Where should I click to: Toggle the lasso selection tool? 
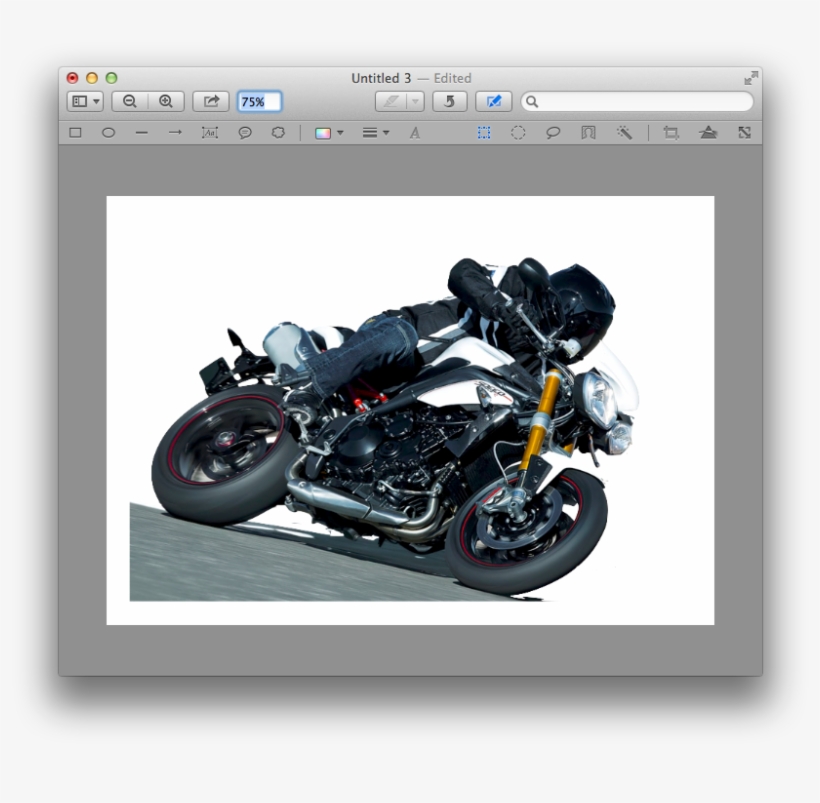(553, 131)
